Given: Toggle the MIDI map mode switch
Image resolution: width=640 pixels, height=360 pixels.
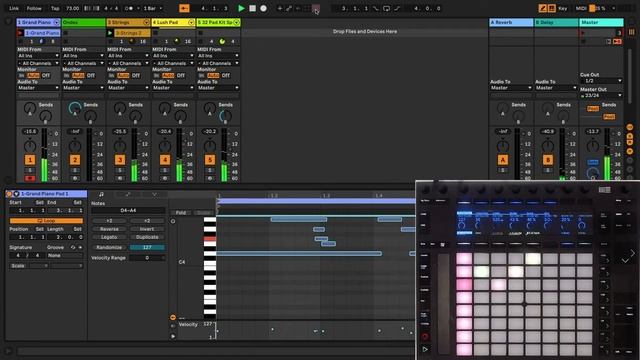Looking at the screenshot, I should click(581, 8).
